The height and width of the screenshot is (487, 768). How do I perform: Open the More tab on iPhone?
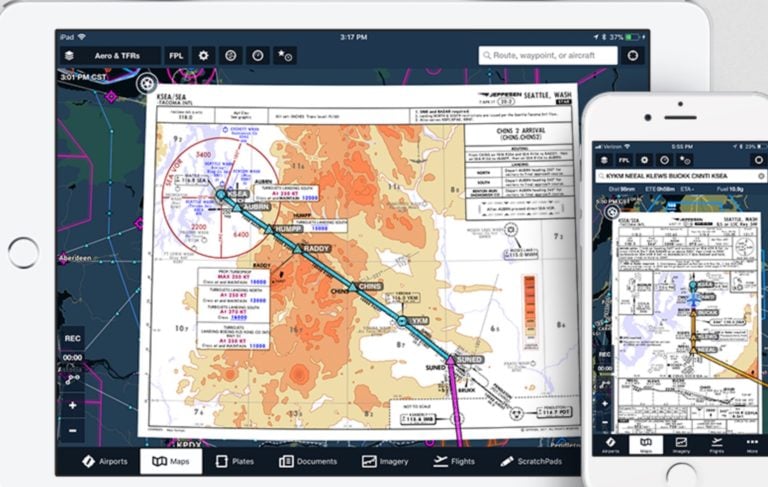pyautogui.click(x=752, y=445)
